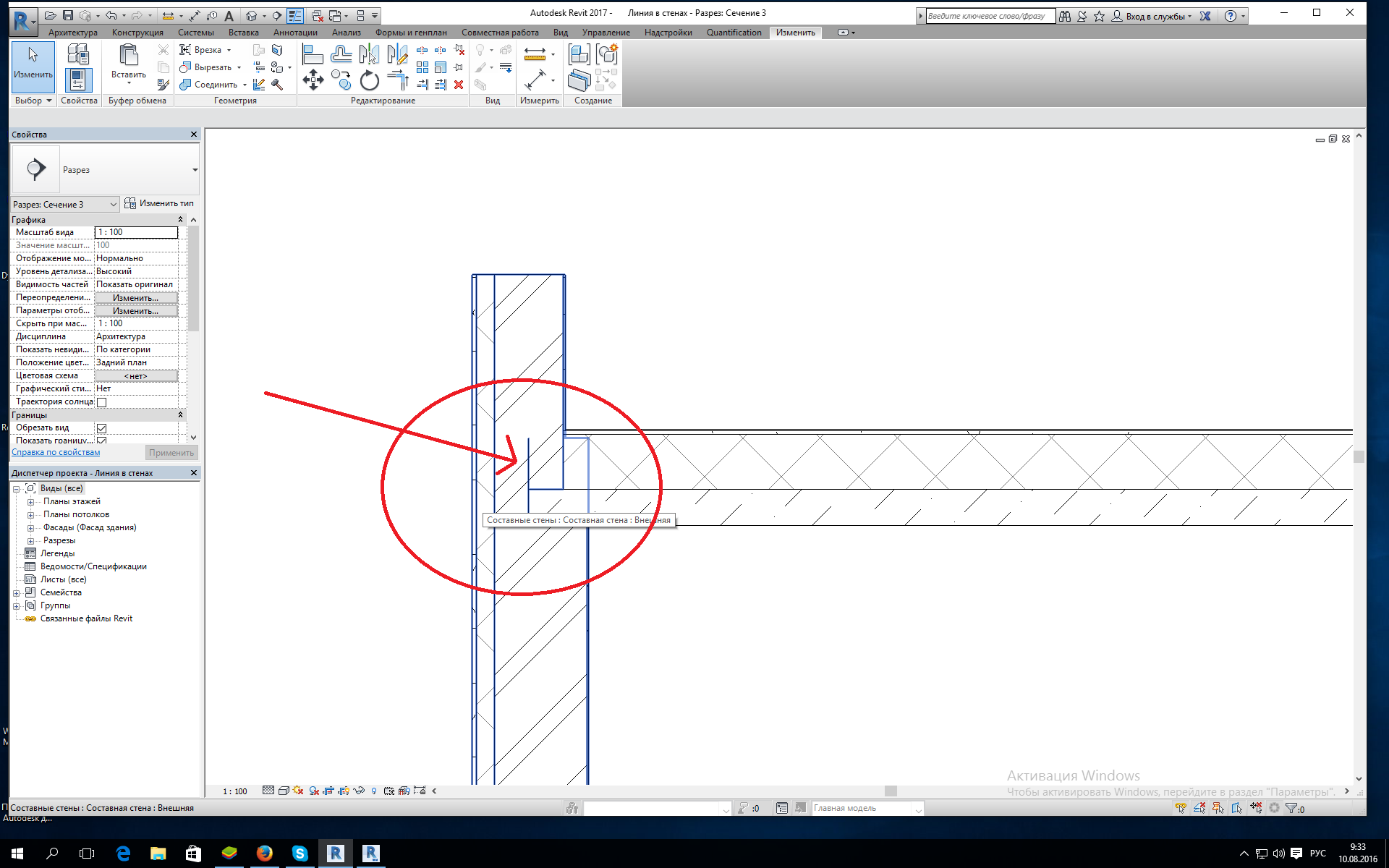Viewport: 1389px width, 868px height.
Task: Click the Изменить тип button
Action: (x=159, y=204)
